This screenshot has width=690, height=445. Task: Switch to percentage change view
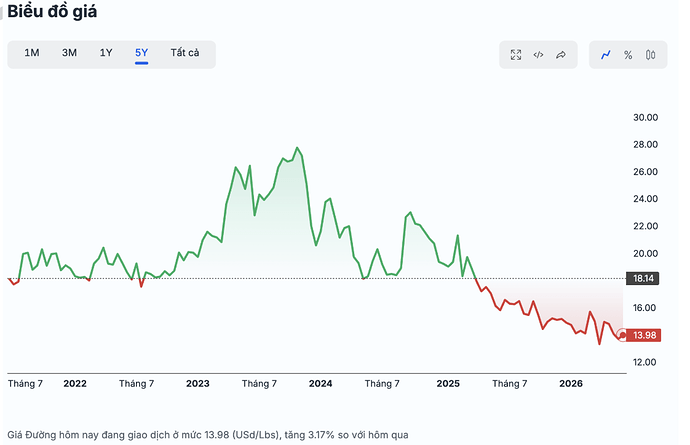coord(628,55)
